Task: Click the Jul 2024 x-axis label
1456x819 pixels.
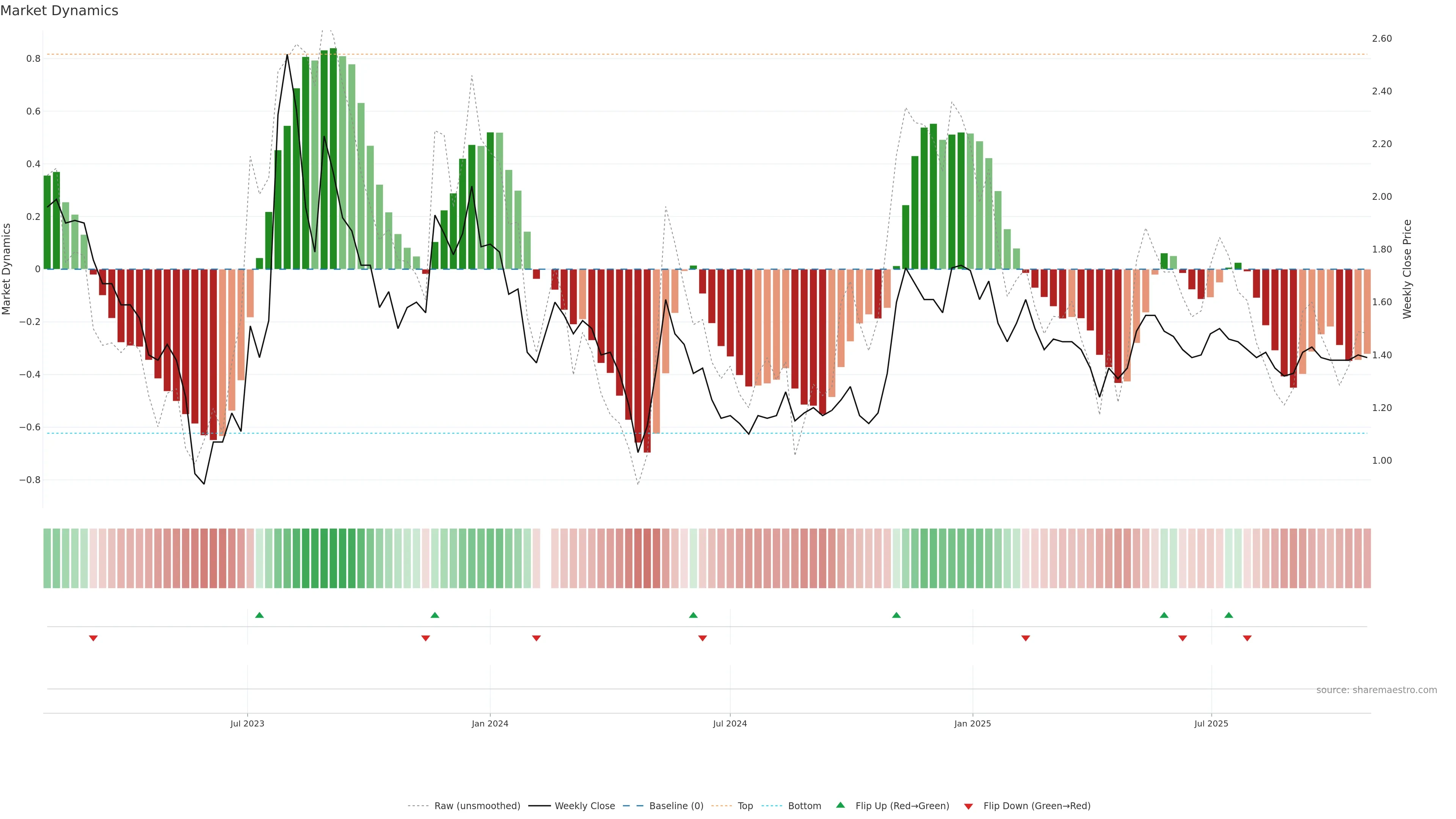Action: (730, 723)
